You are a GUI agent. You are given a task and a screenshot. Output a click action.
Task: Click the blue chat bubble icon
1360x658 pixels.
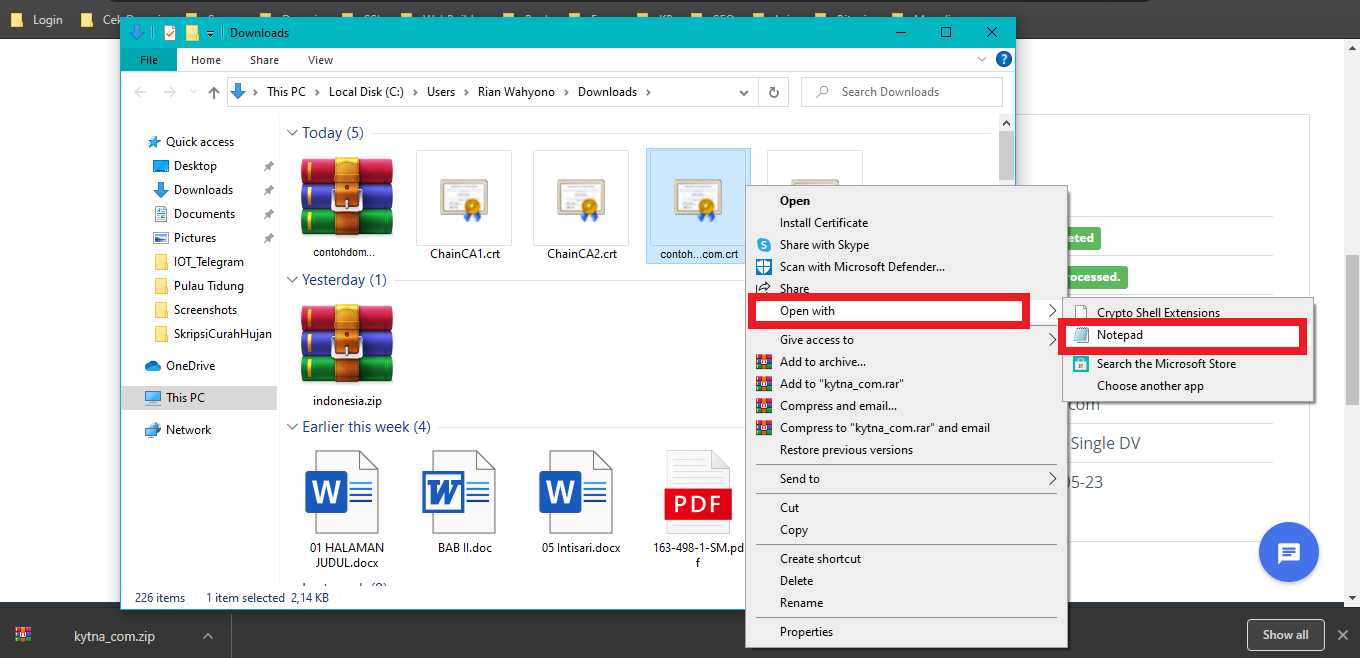tap(1288, 552)
